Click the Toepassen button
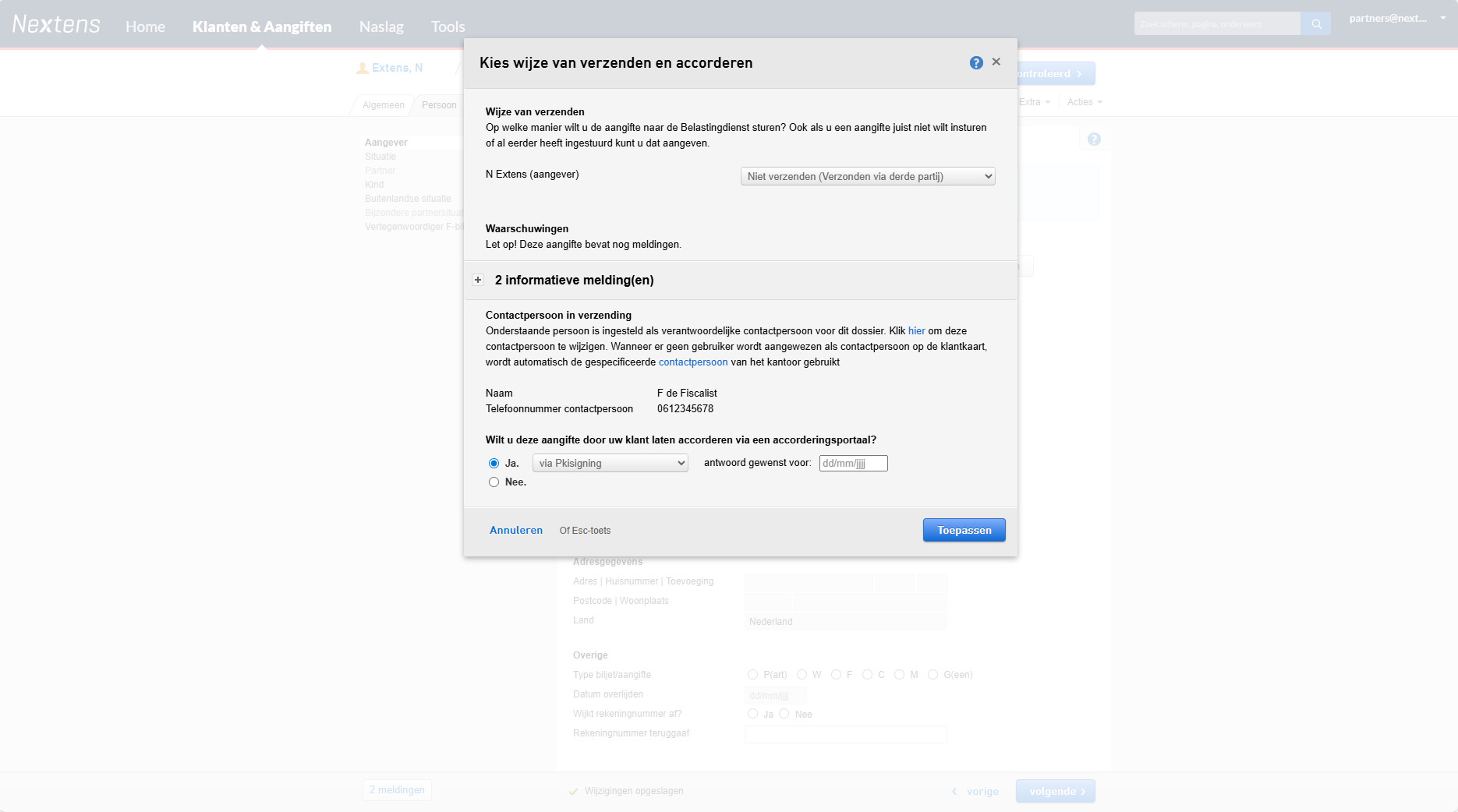 click(964, 530)
